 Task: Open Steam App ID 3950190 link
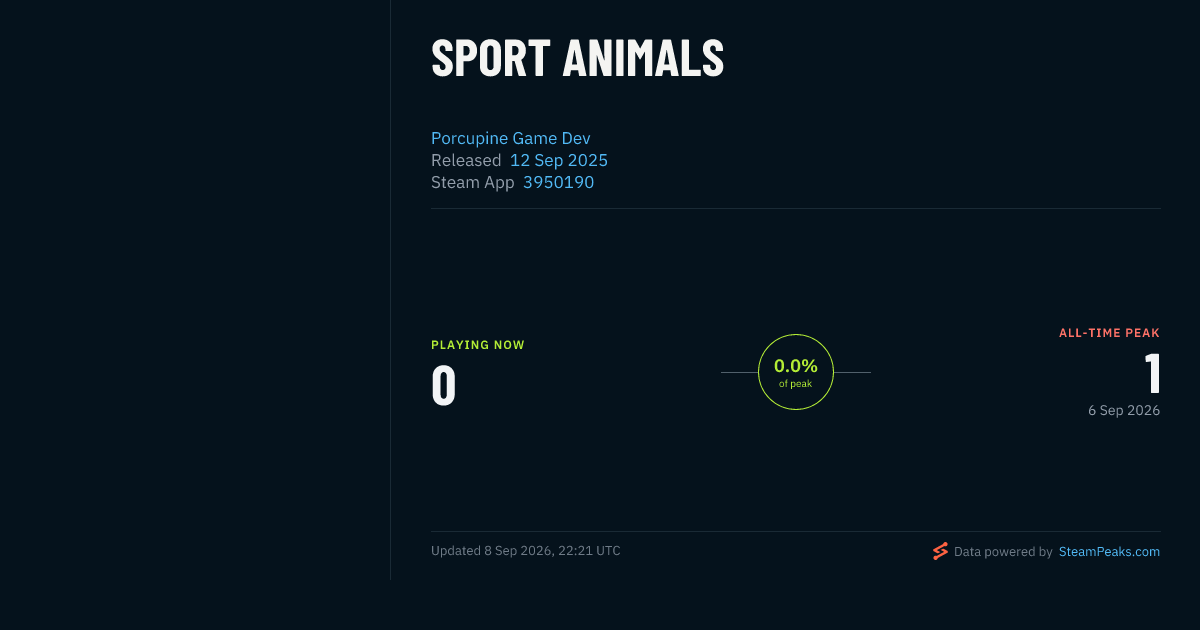(558, 182)
